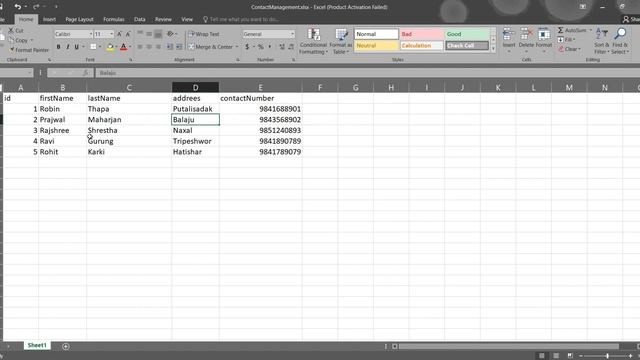This screenshot has width=640, height=360.
Task: Open the Data tab
Action: click(140, 19)
